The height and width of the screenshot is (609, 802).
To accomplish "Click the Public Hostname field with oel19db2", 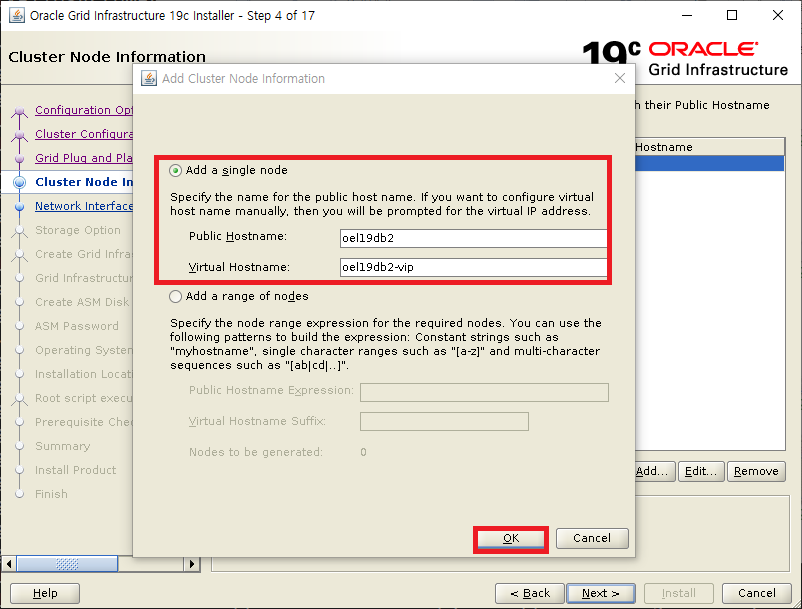I will pyautogui.click(x=473, y=238).
